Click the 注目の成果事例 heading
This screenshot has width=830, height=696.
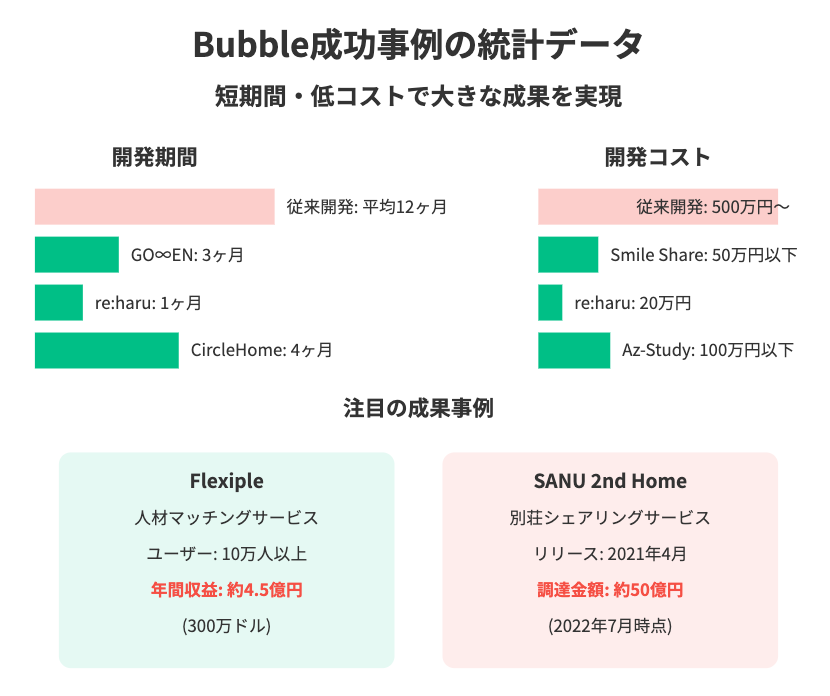pos(418,408)
